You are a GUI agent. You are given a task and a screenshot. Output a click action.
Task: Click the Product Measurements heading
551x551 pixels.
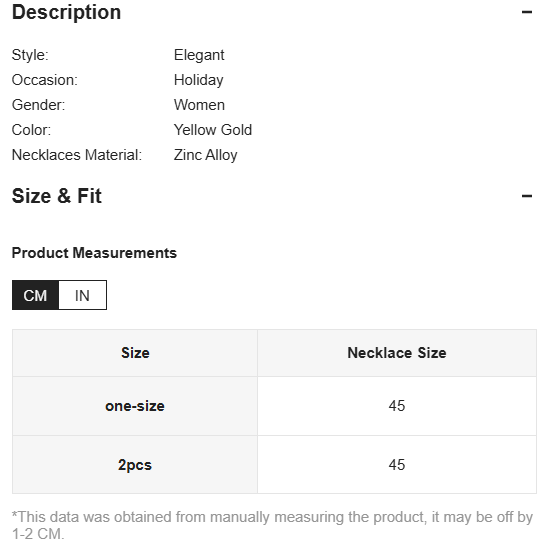click(x=94, y=253)
